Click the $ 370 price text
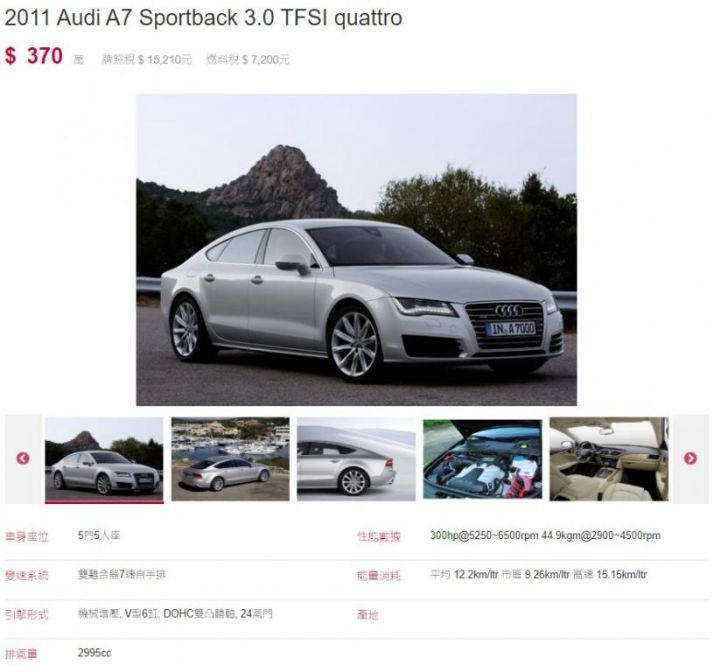 [34, 56]
